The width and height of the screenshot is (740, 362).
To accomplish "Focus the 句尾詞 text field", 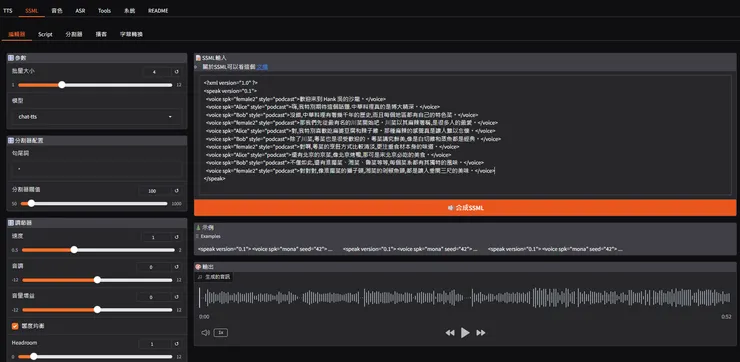I will coord(97,169).
